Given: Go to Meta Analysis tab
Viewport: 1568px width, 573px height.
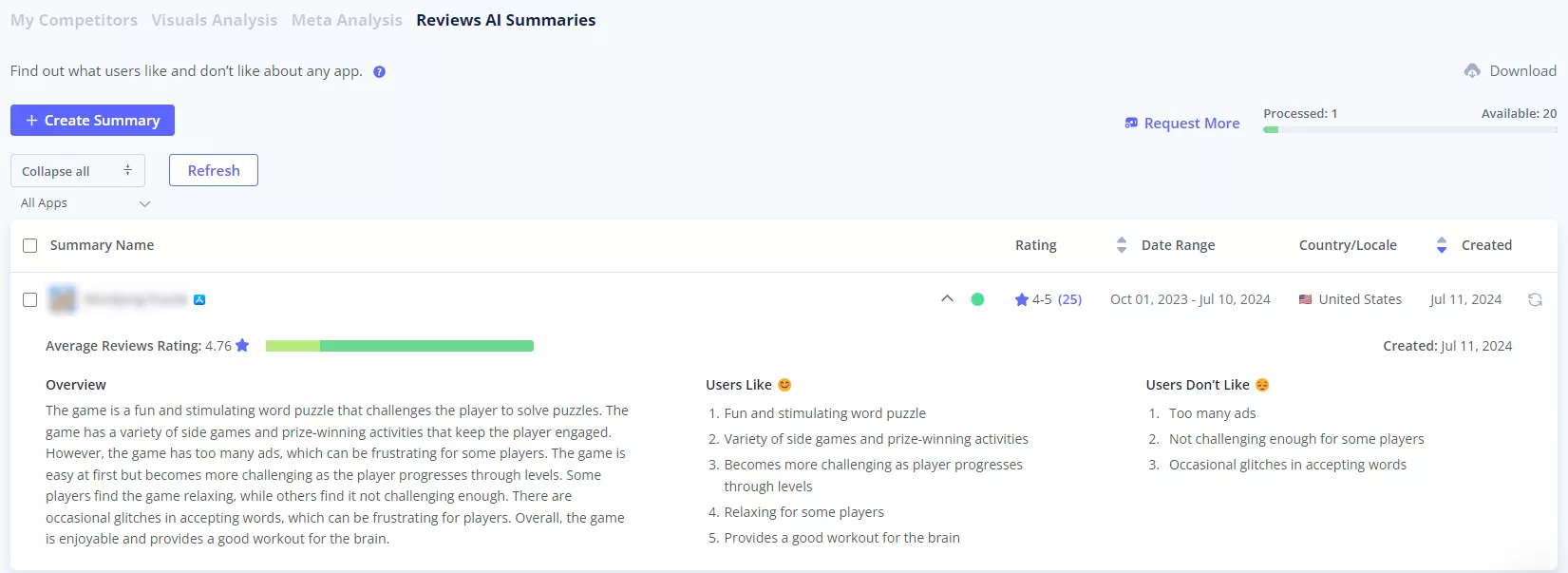Looking at the screenshot, I should pyautogui.click(x=347, y=20).
